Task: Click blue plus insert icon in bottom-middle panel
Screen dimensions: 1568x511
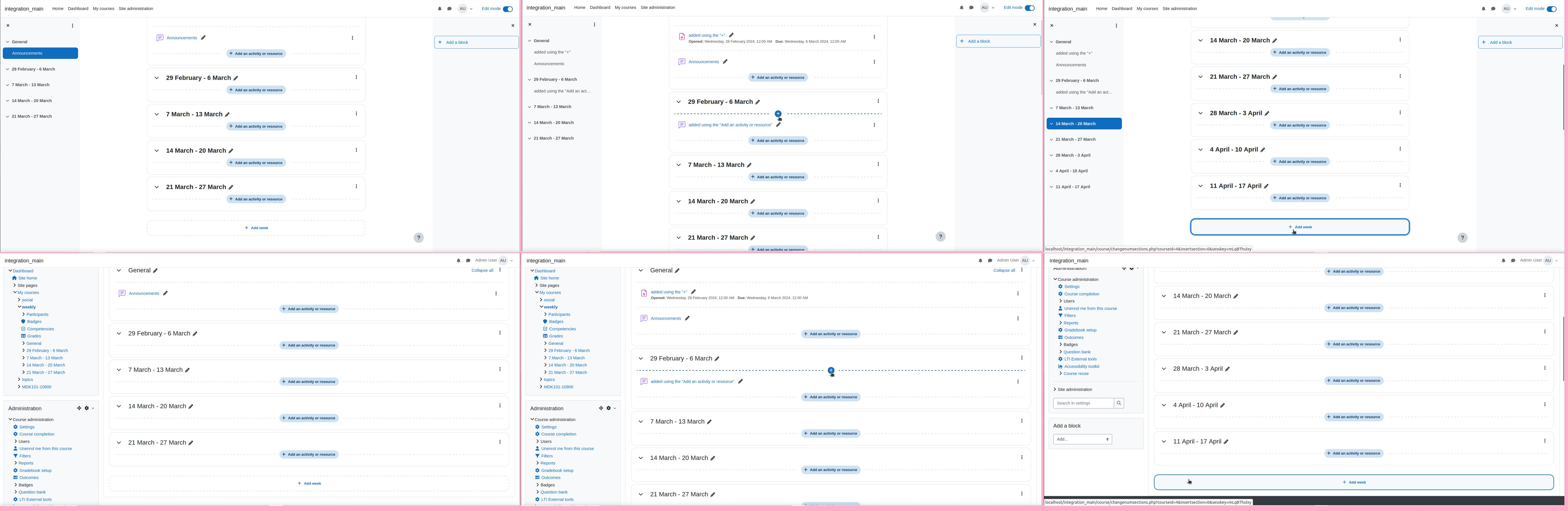Action: [831, 370]
